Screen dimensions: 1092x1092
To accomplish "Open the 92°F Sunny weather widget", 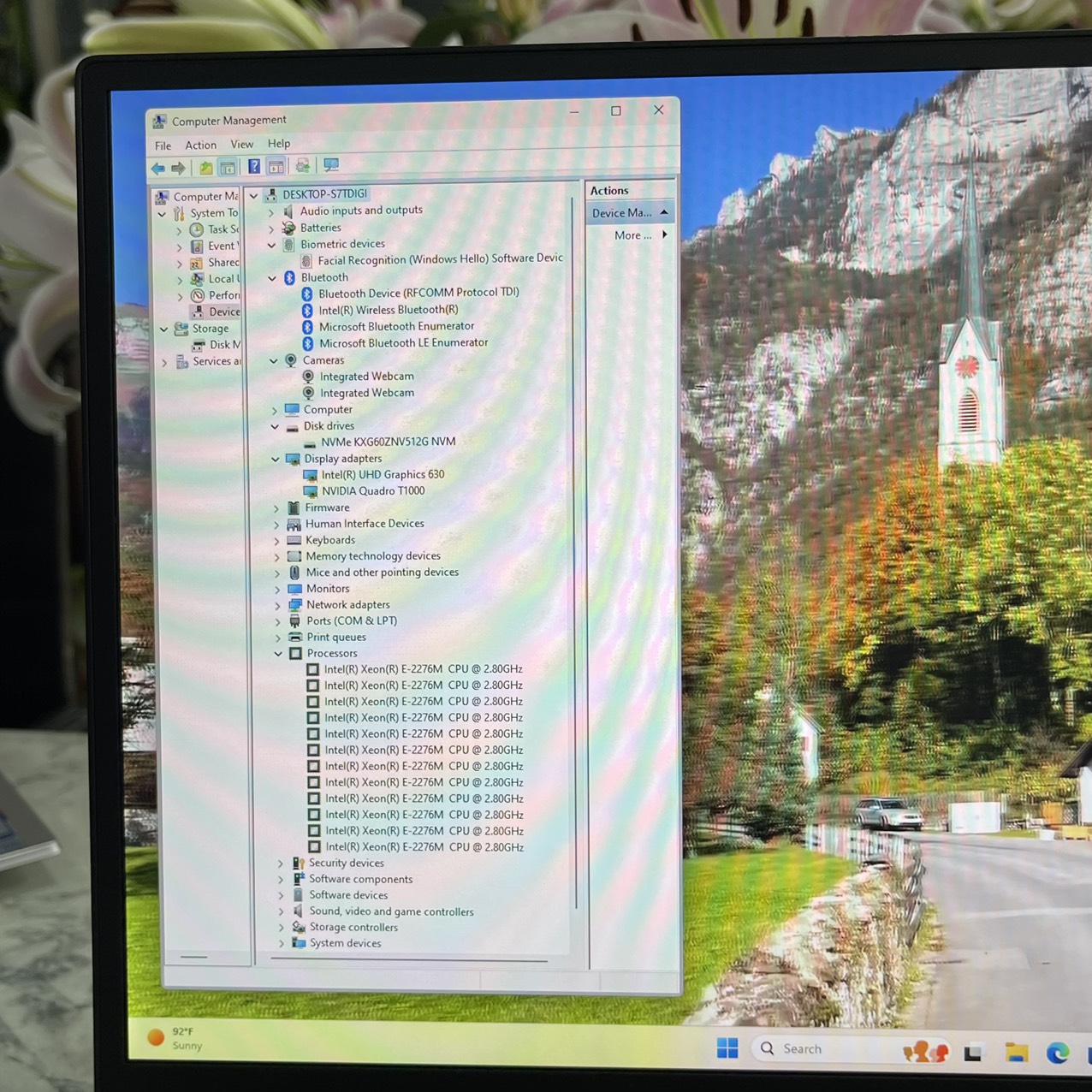I will pyautogui.click(x=176, y=1038).
